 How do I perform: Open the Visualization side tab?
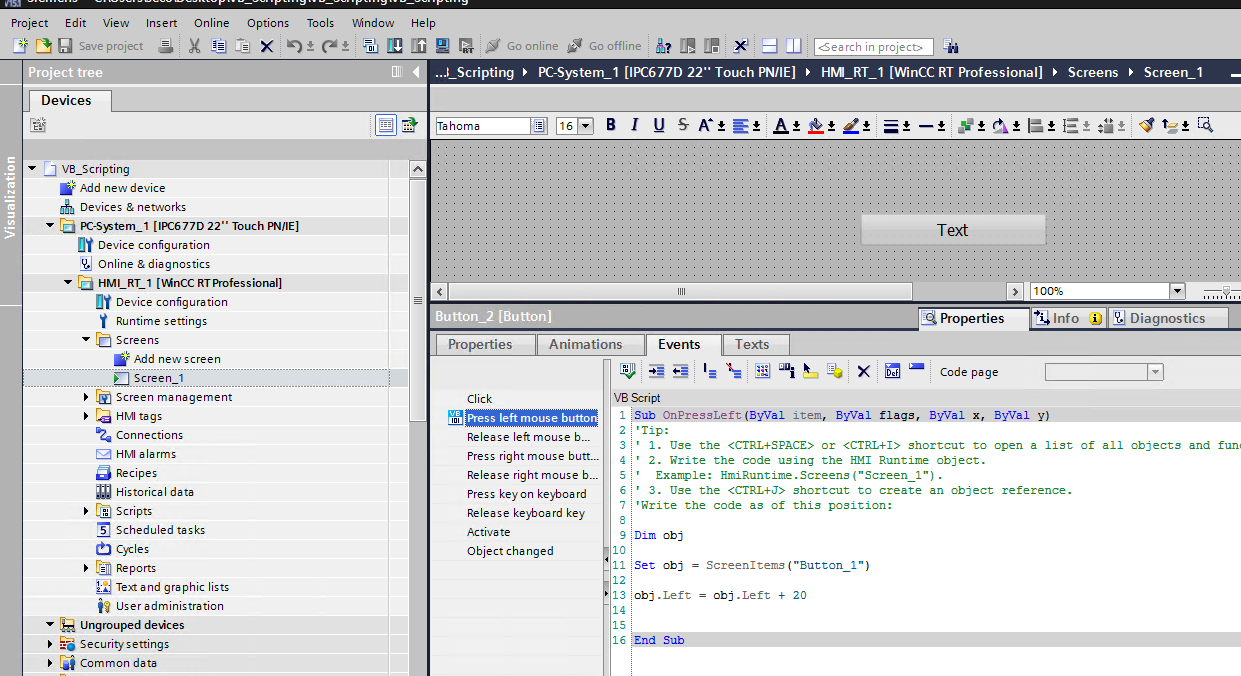[x=11, y=197]
